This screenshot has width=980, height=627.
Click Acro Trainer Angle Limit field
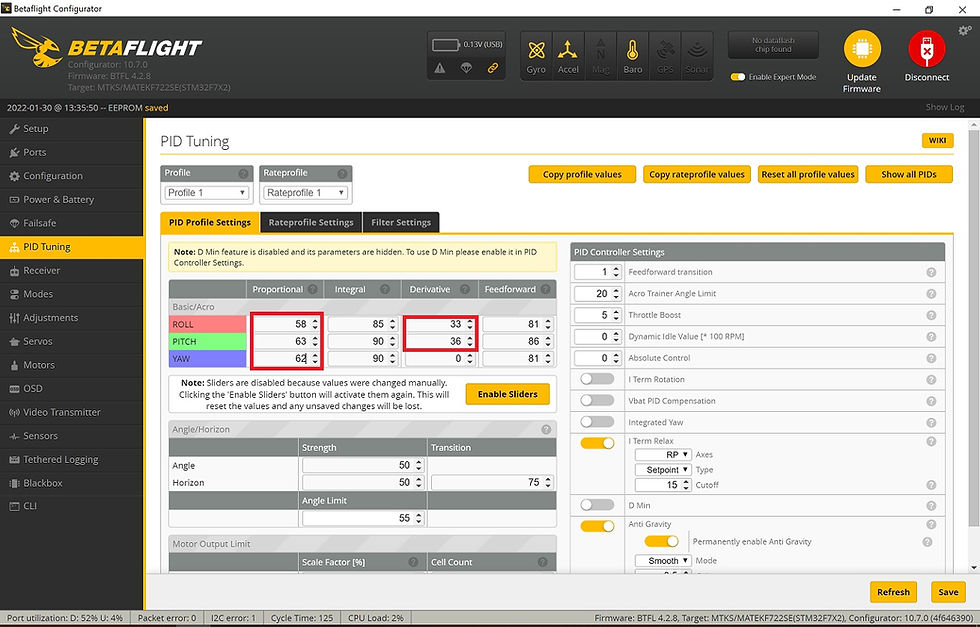598,294
